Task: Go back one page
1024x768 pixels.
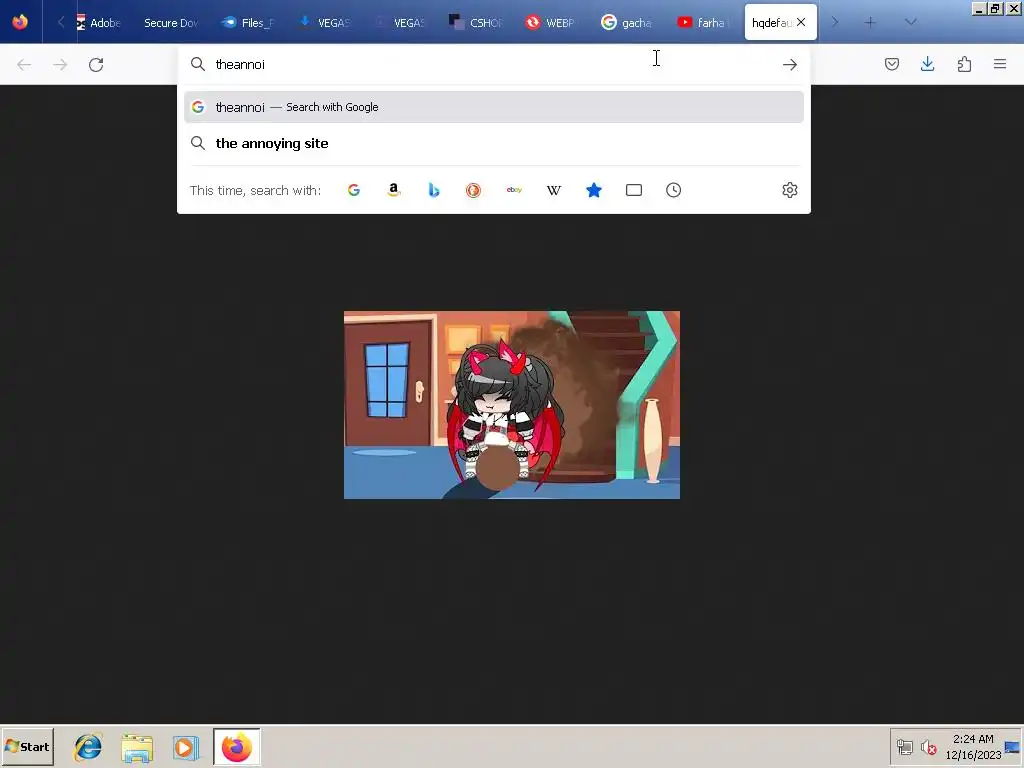Action: point(24,64)
